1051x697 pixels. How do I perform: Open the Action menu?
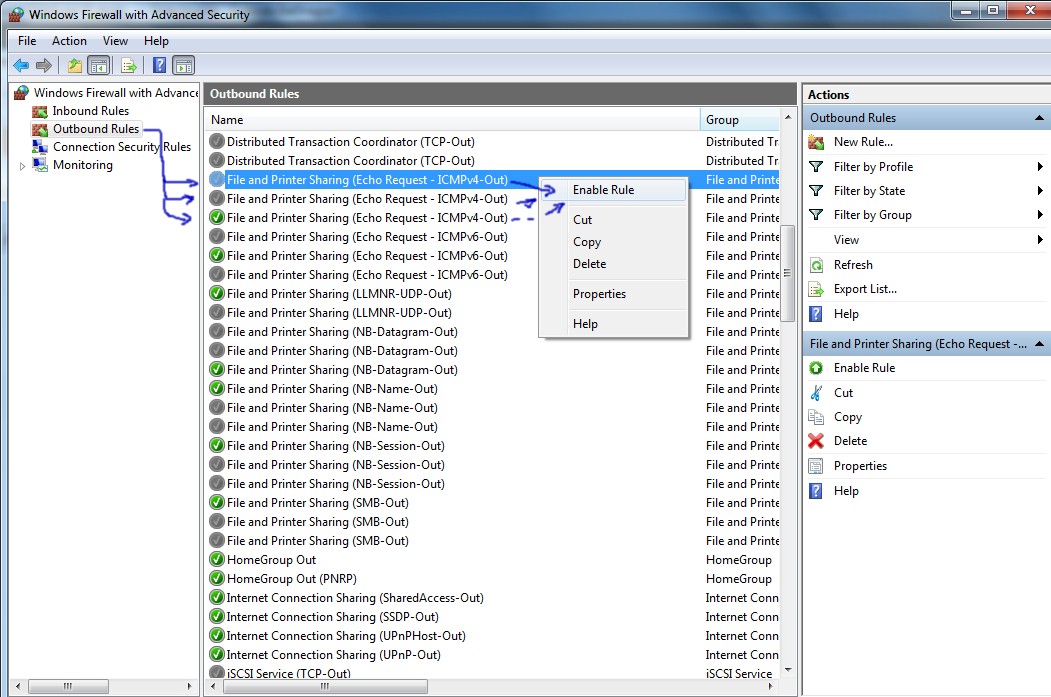[70, 41]
